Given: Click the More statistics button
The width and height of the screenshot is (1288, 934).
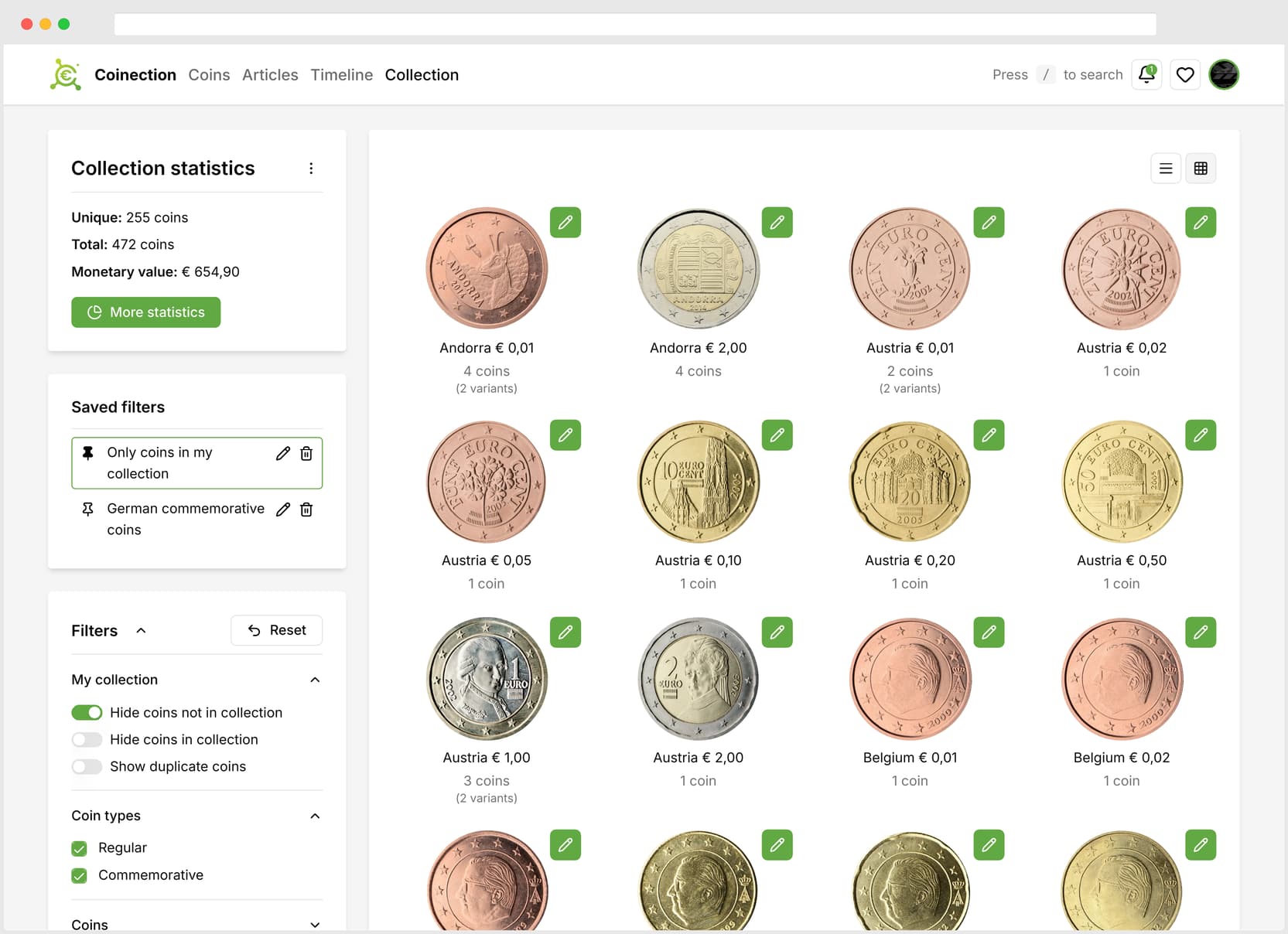Looking at the screenshot, I should pyautogui.click(x=145, y=312).
